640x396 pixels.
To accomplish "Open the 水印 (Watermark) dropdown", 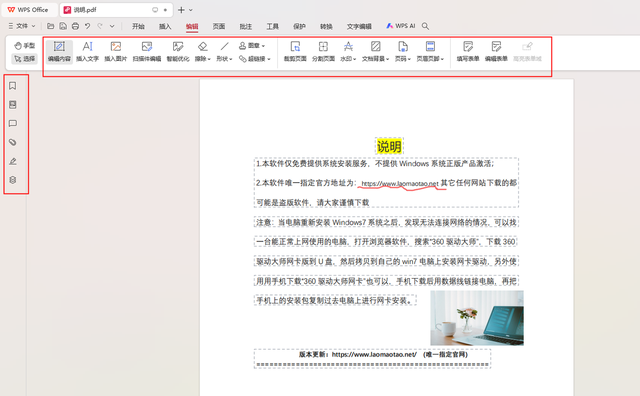I will (348, 51).
